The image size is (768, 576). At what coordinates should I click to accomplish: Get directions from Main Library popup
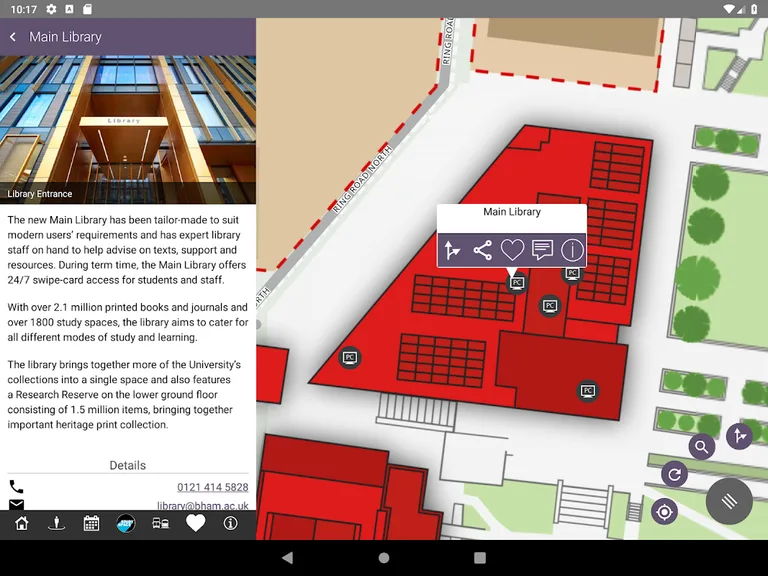452,250
